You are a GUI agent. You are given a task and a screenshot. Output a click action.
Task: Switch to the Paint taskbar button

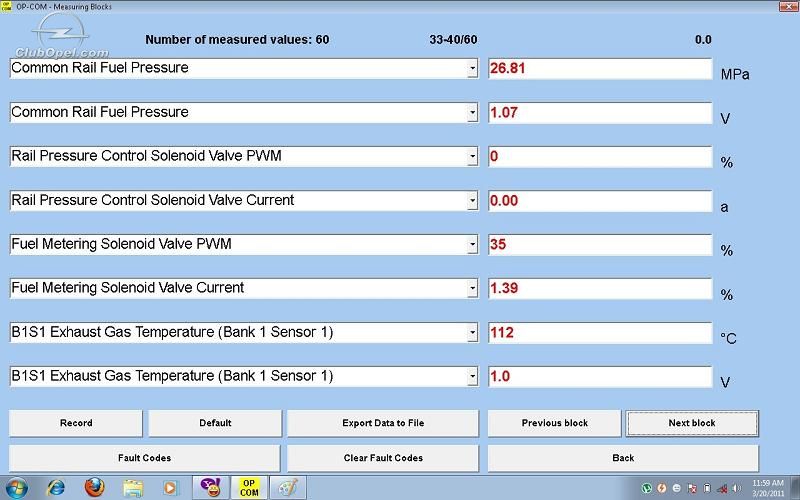tap(288, 488)
